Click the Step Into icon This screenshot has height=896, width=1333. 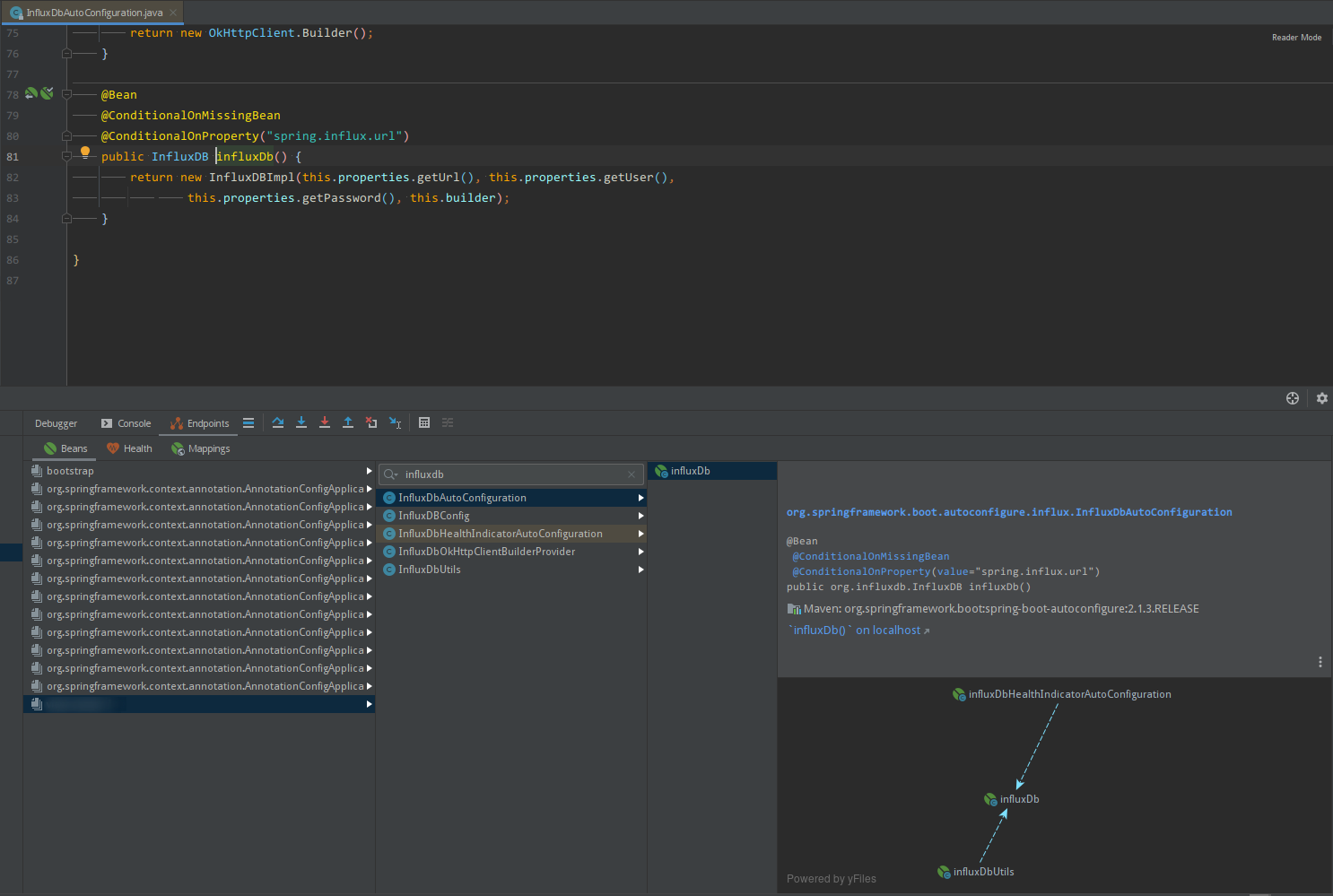[x=301, y=422]
